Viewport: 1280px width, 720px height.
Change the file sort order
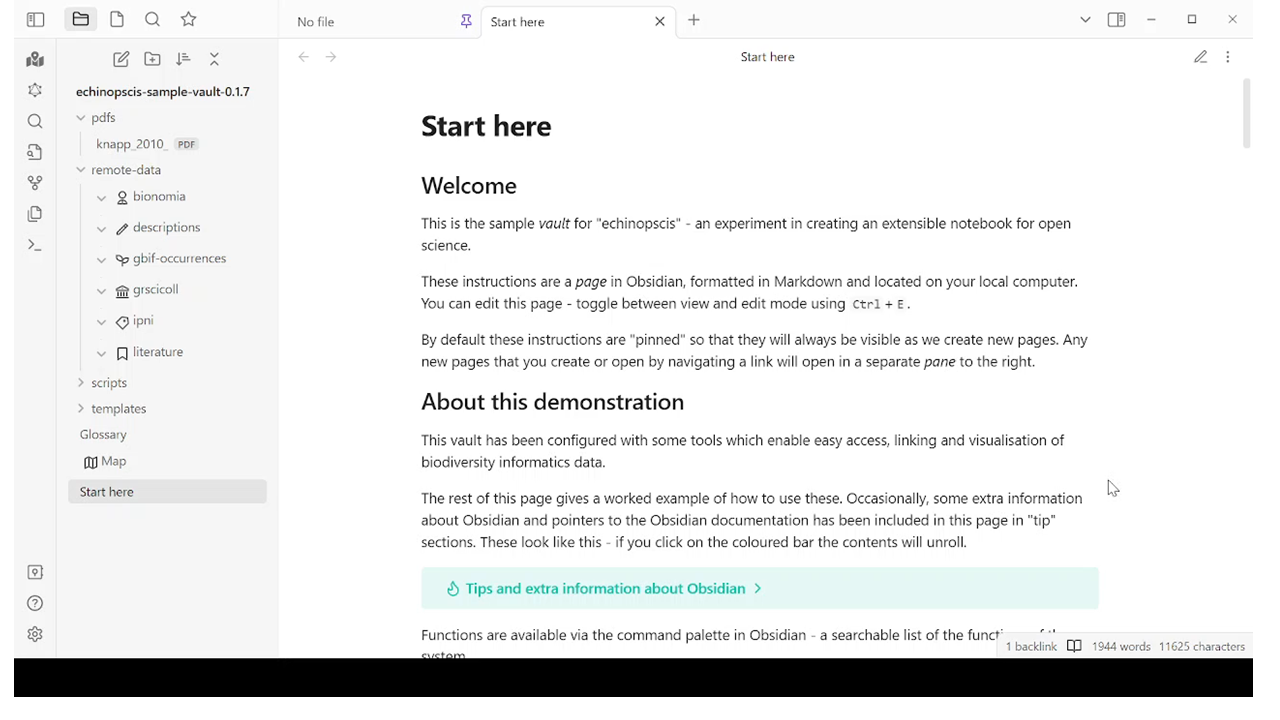[183, 60]
